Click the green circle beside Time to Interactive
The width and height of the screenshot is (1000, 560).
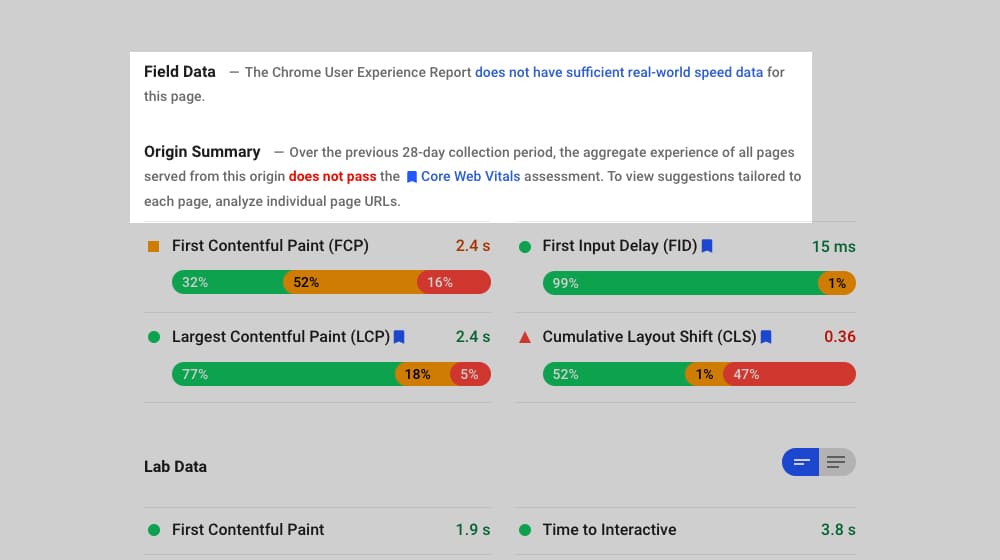[525, 530]
